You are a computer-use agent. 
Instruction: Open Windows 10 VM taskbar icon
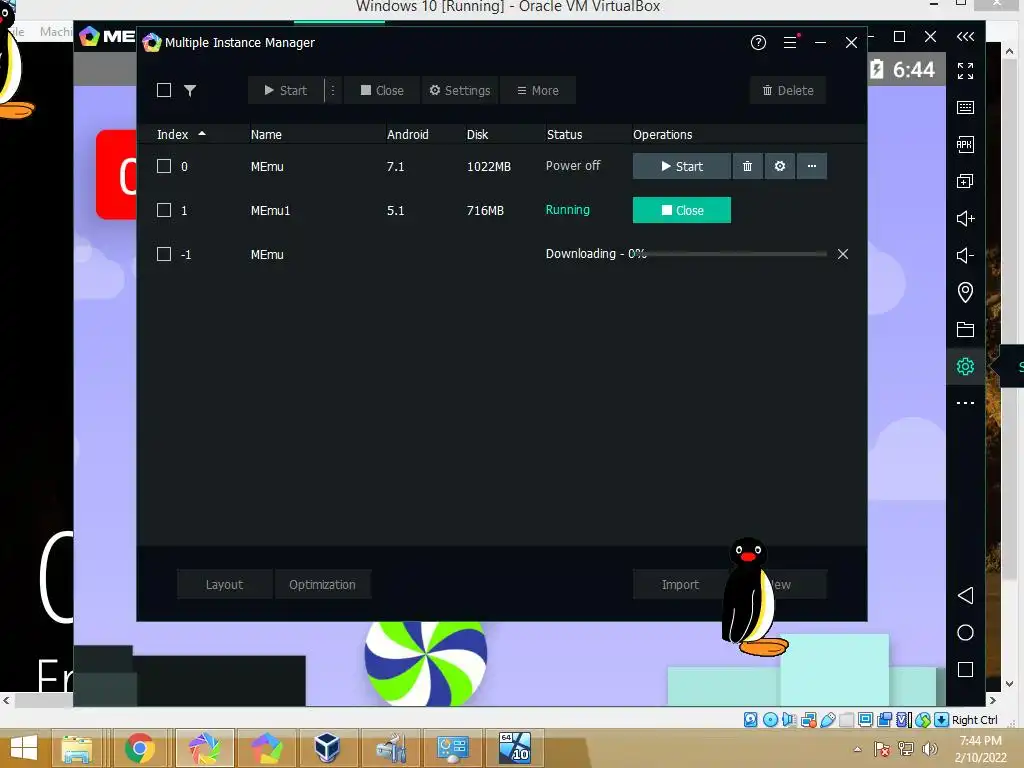click(515, 748)
